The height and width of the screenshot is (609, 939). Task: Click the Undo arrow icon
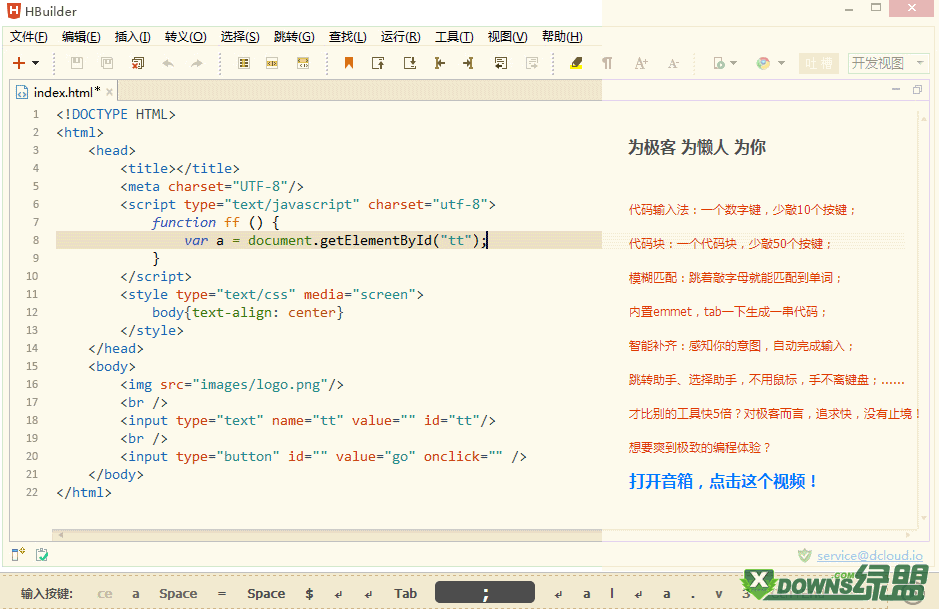pos(168,63)
